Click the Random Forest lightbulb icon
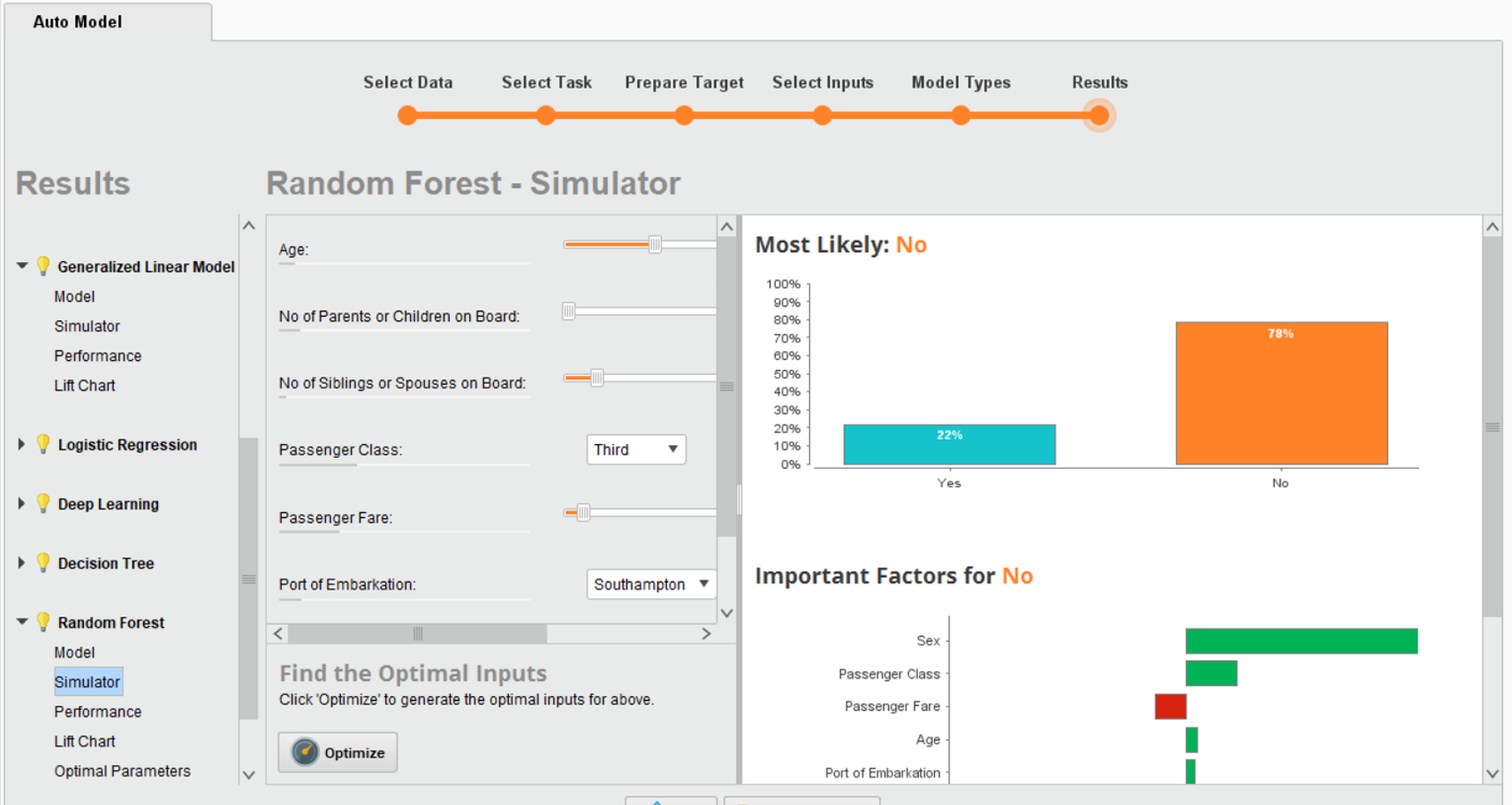Image resolution: width=1512 pixels, height=805 pixels. point(42,622)
